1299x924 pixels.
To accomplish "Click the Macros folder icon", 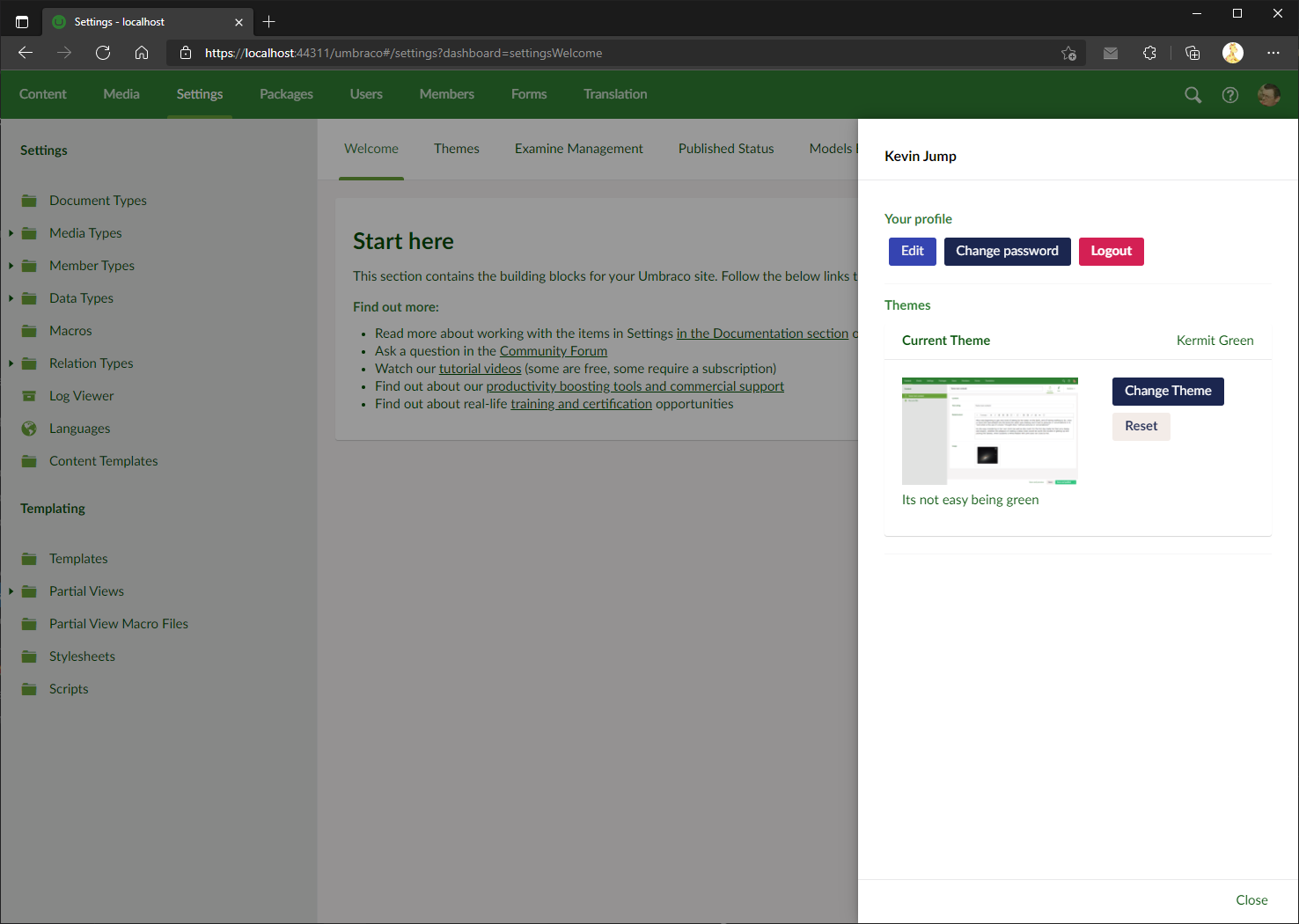I will pos(29,331).
